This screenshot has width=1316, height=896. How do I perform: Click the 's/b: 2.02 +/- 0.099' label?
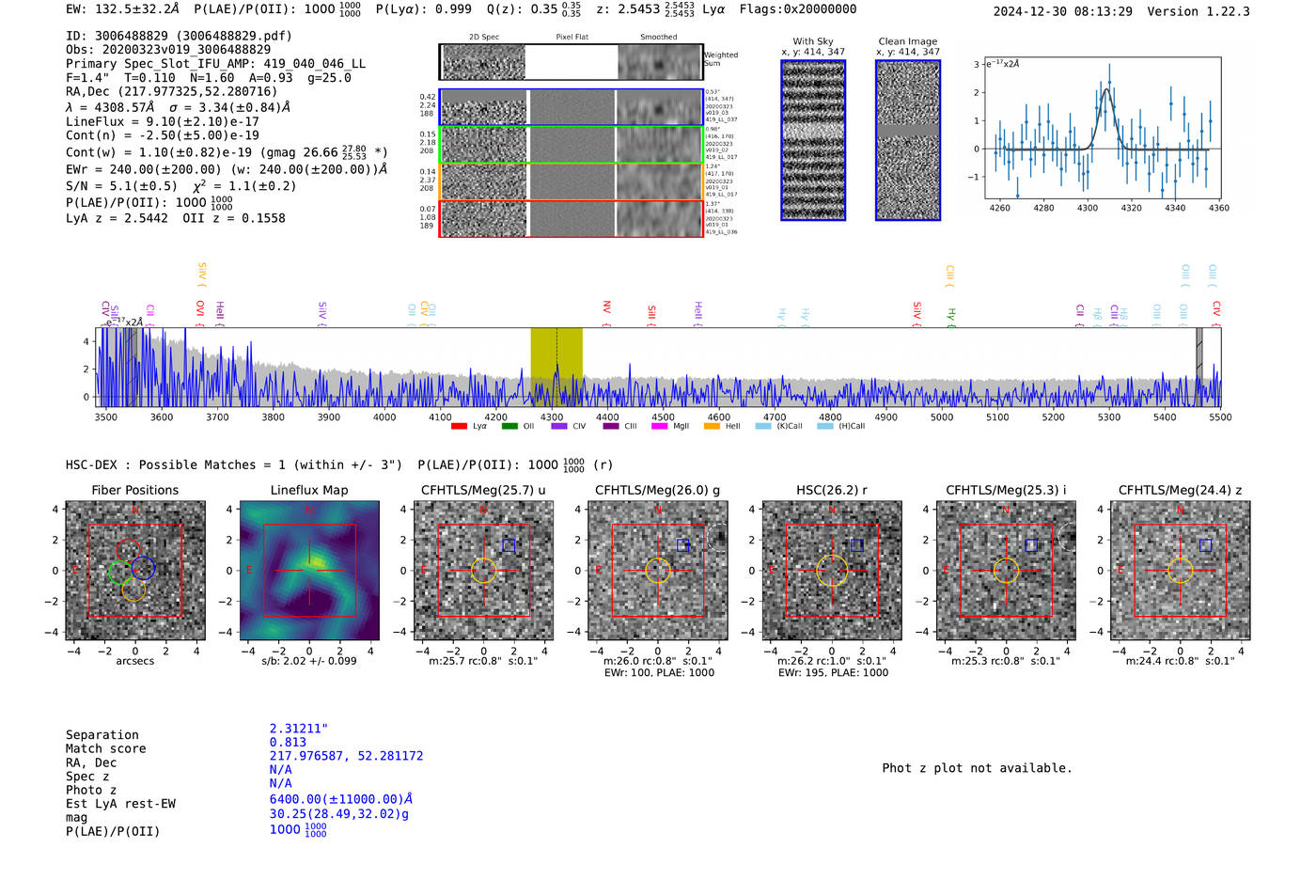pos(309,660)
